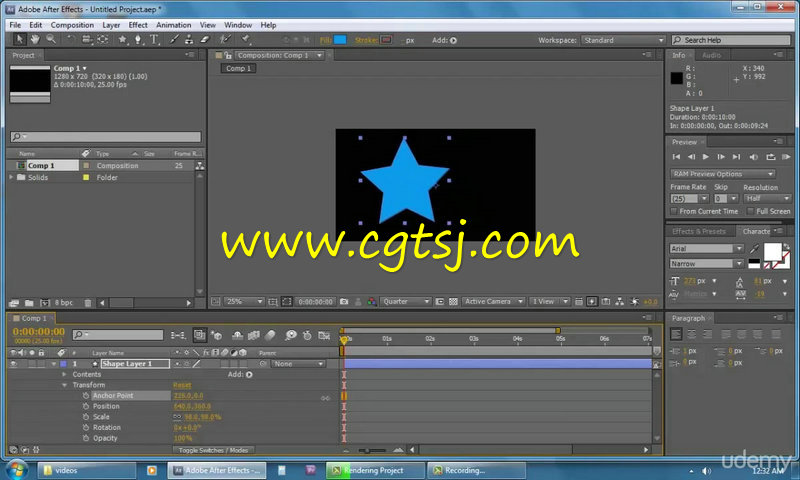Open the RAM Preview Options dropdown

[722, 174]
